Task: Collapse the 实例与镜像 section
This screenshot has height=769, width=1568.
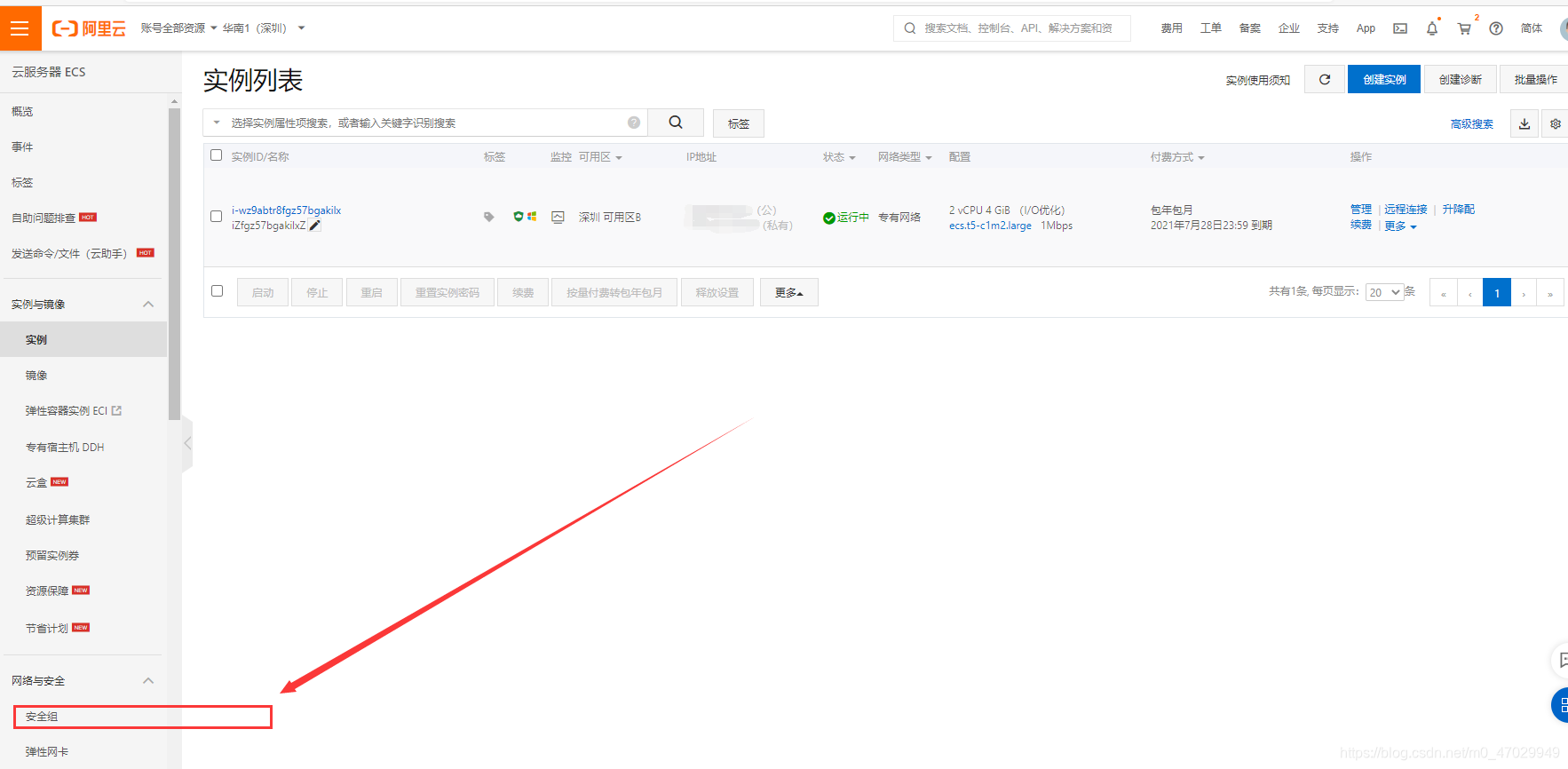Action: point(148,304)
